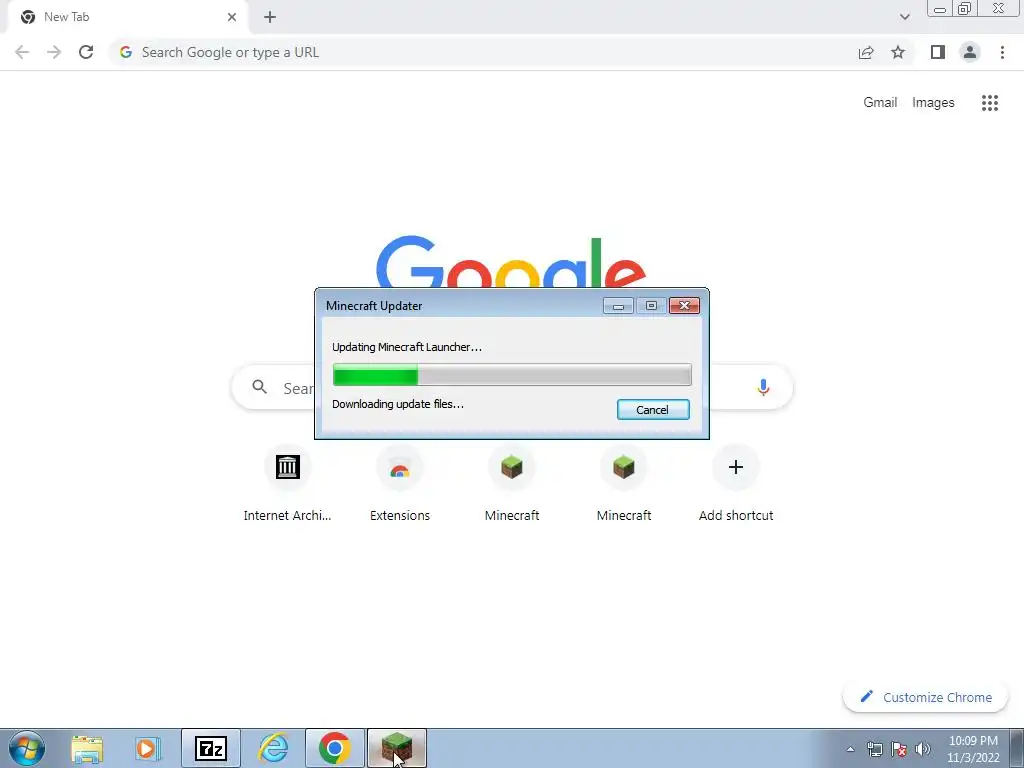Open volume control tray icon
The image size is (1024, 768).
(923, 750)
